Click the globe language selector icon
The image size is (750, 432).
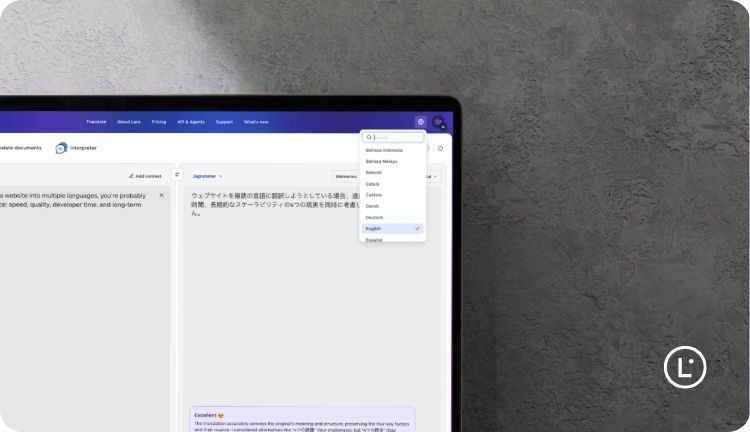(x=420, y=122)
